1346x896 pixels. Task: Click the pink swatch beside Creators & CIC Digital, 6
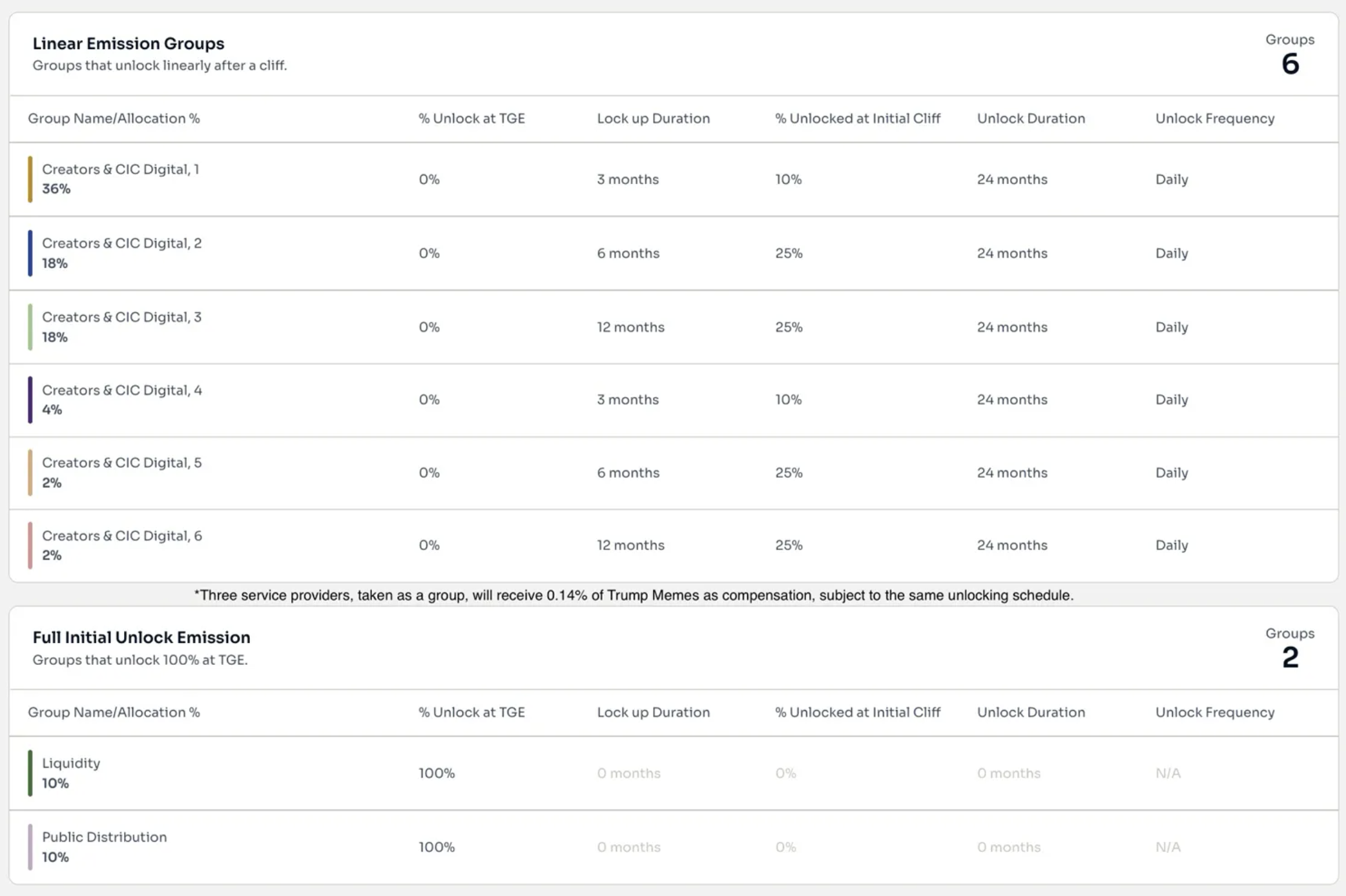30,545
